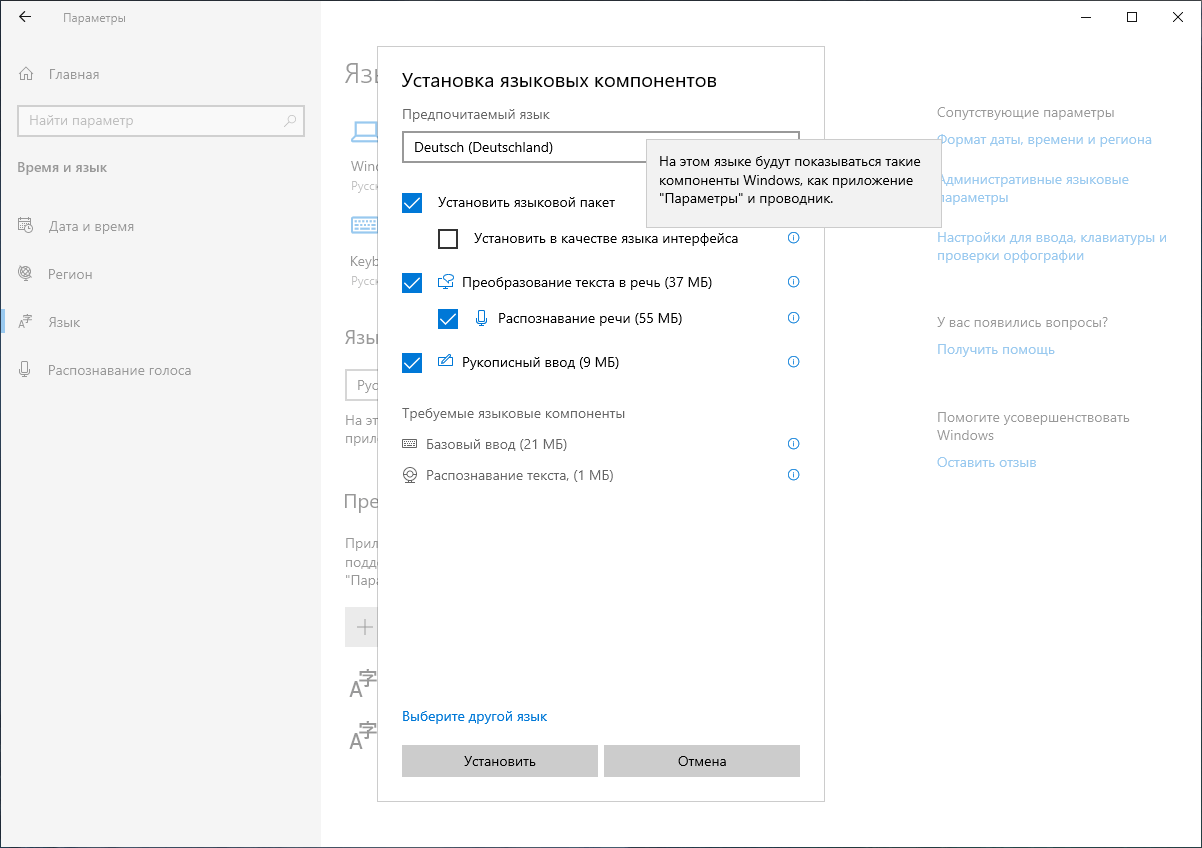Click info icon beside Рукописный ввод
This screenshot has height=848, width=1202.
(794, 362)
